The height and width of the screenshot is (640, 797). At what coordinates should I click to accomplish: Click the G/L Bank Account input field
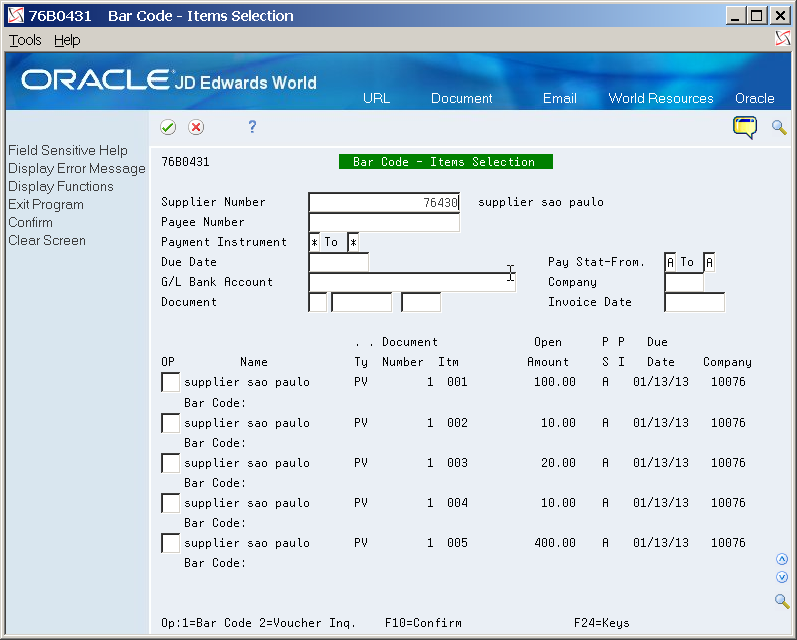click(x=412, y=282)
